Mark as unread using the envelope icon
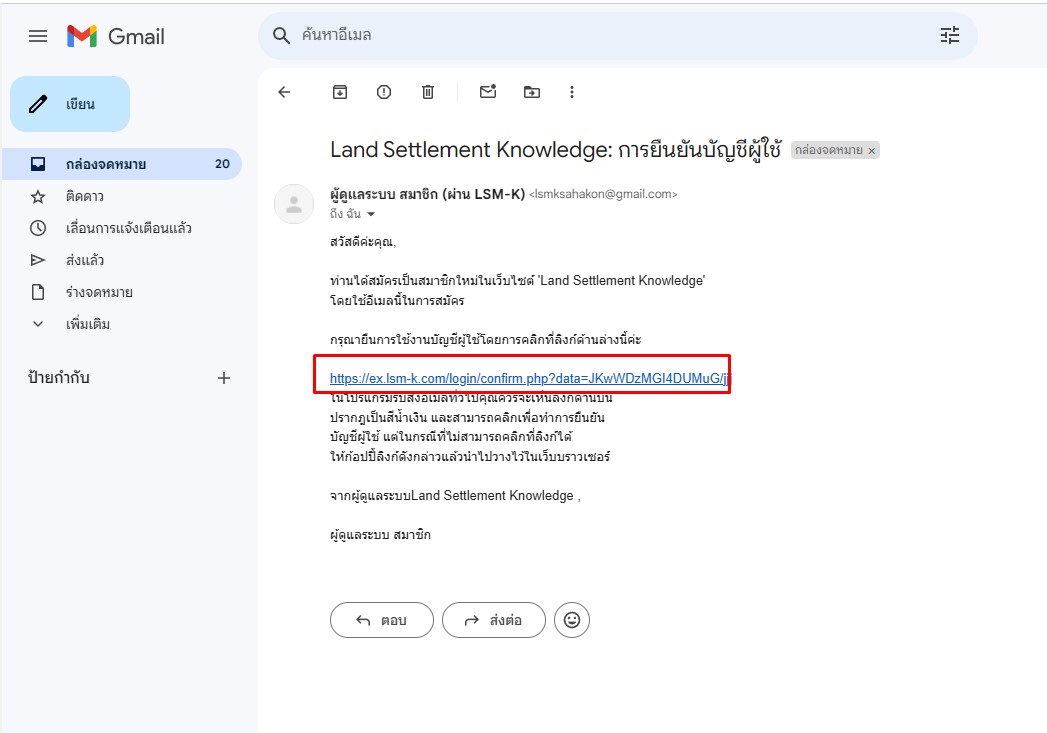This screenshot has height=733, width=1047. [488, 92]
